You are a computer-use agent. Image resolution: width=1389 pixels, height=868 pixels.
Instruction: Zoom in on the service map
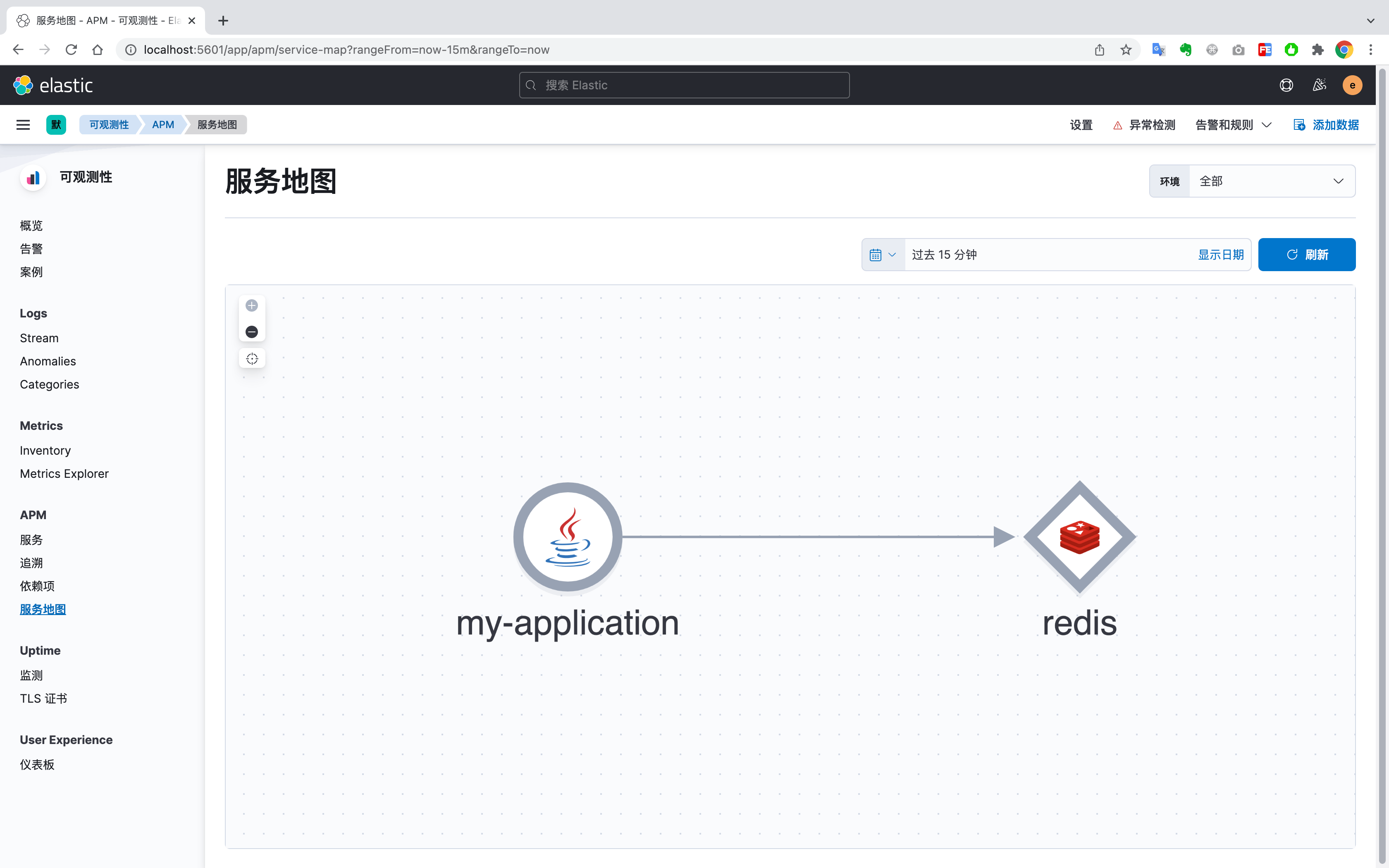tap(251, 305)
